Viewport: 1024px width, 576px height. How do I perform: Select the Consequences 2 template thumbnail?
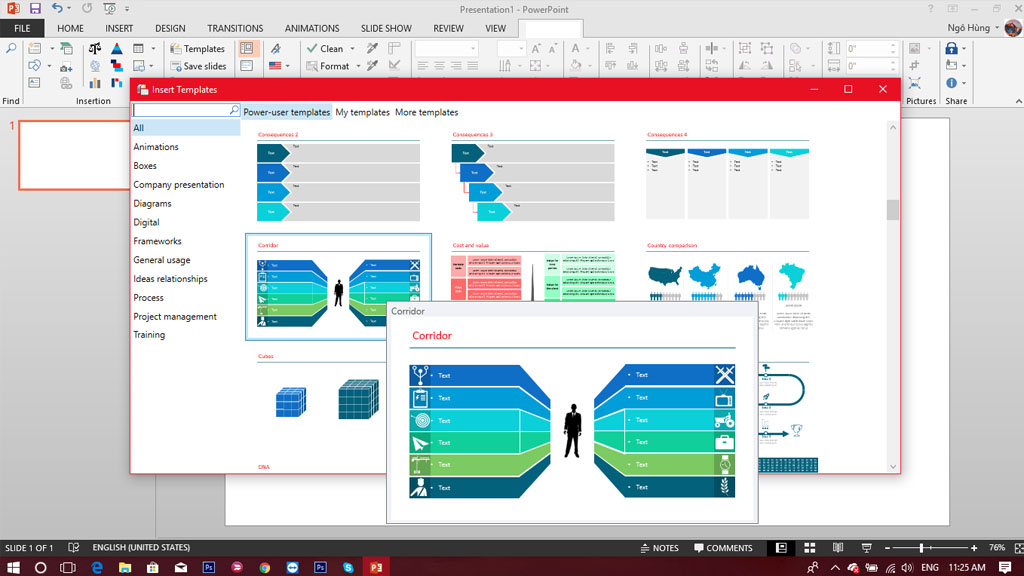tap(338, 177)
